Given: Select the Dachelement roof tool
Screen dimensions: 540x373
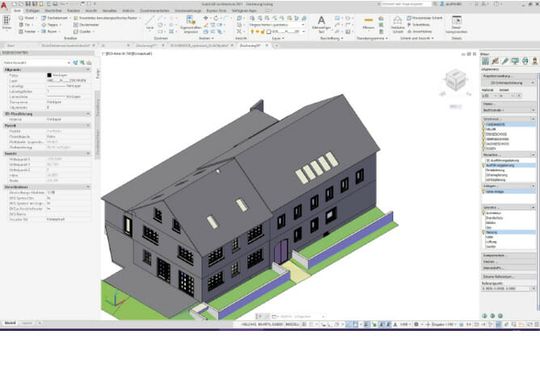Looking at the screenshot, I should click(55, 18).
